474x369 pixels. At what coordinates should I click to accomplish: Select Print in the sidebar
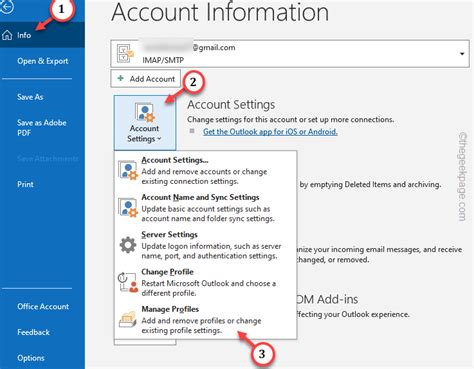(x=25, y=184)
